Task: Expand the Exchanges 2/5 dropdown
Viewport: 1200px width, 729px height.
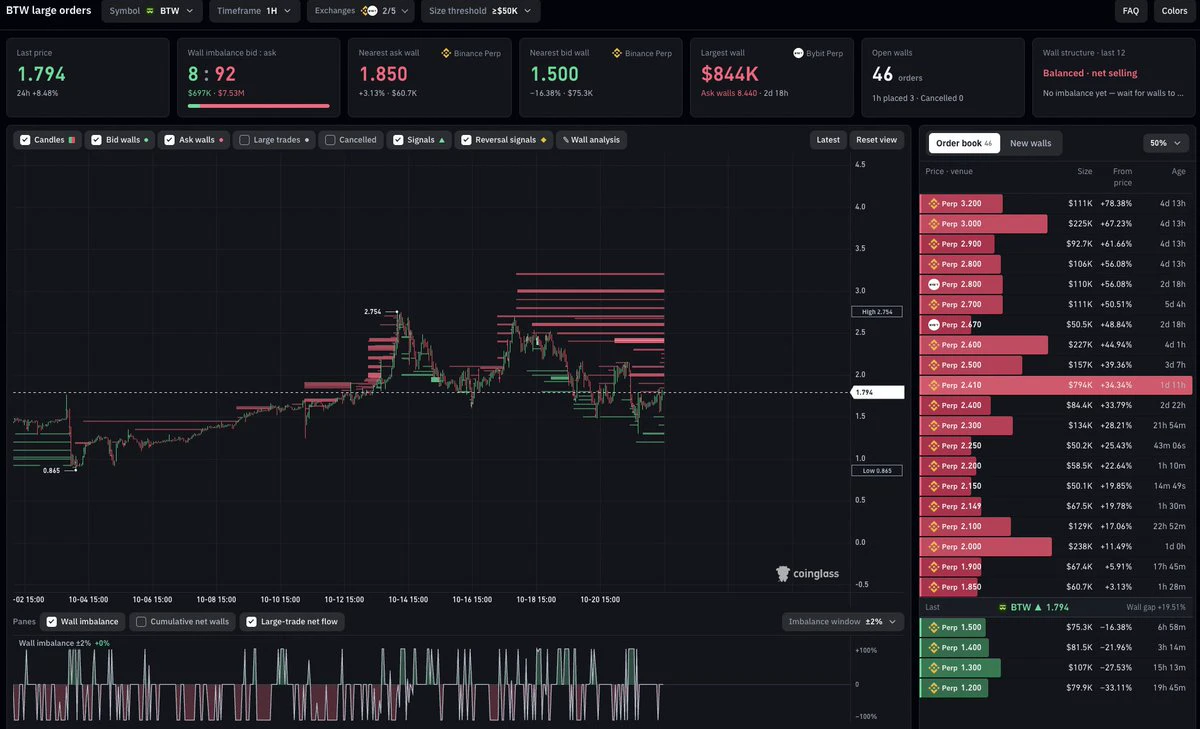Action: (x=360, y=11)
